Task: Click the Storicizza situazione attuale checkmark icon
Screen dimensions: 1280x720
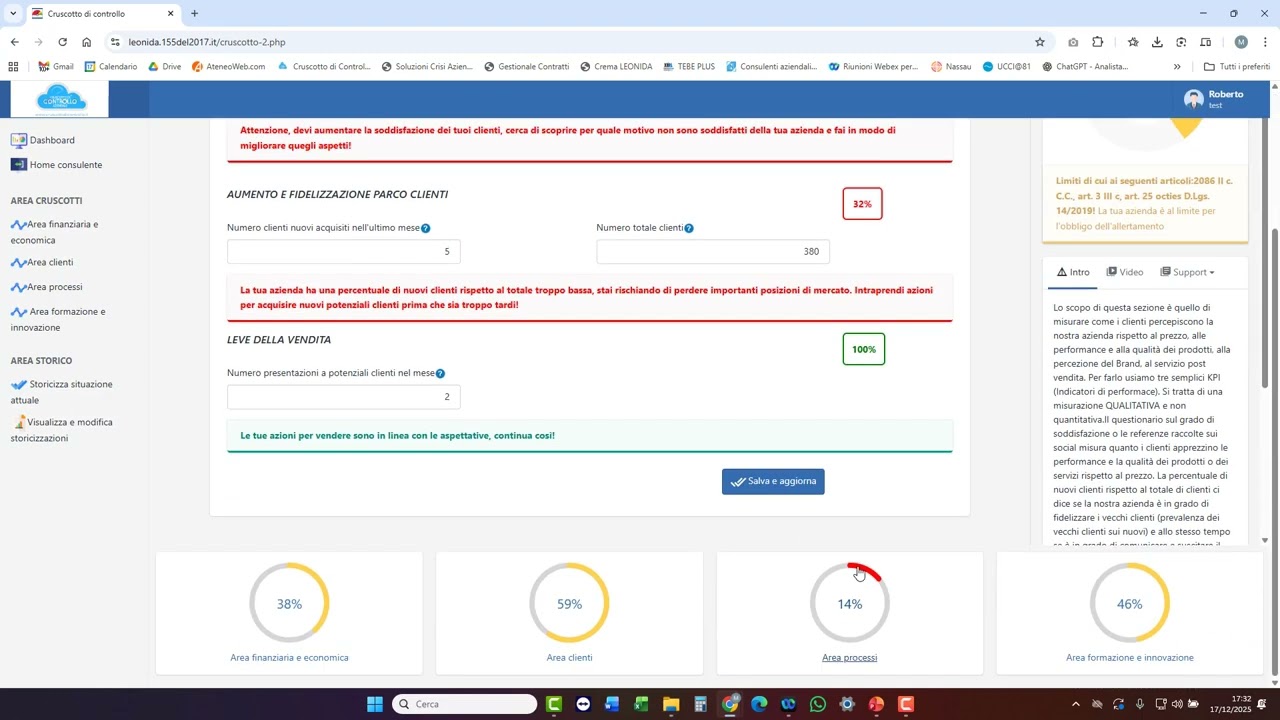Action: pos(19,384)
